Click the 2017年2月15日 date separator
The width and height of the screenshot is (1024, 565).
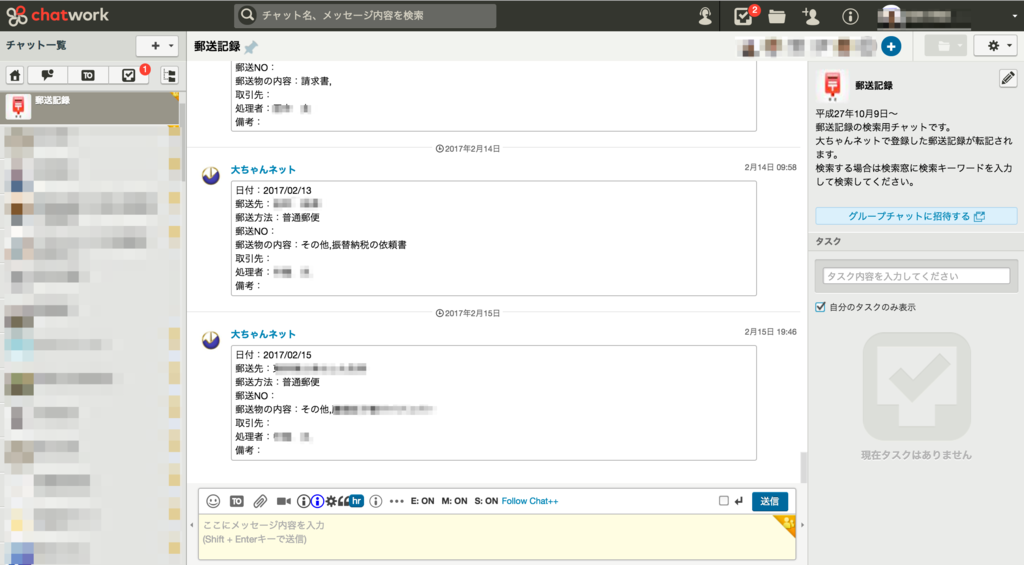[x=468, y=314]
